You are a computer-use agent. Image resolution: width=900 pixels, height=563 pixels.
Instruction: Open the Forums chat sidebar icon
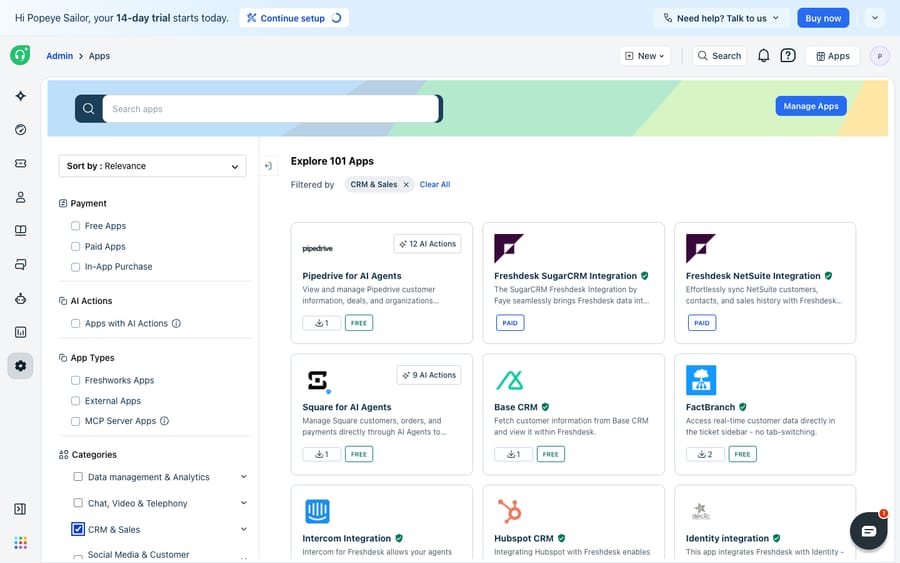click(x=21, y=265)
